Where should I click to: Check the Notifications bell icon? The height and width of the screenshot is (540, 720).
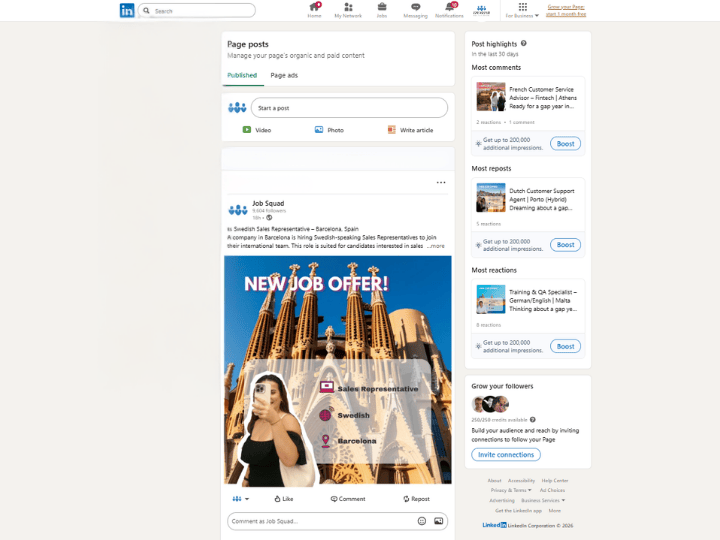[x=449, y=8]
